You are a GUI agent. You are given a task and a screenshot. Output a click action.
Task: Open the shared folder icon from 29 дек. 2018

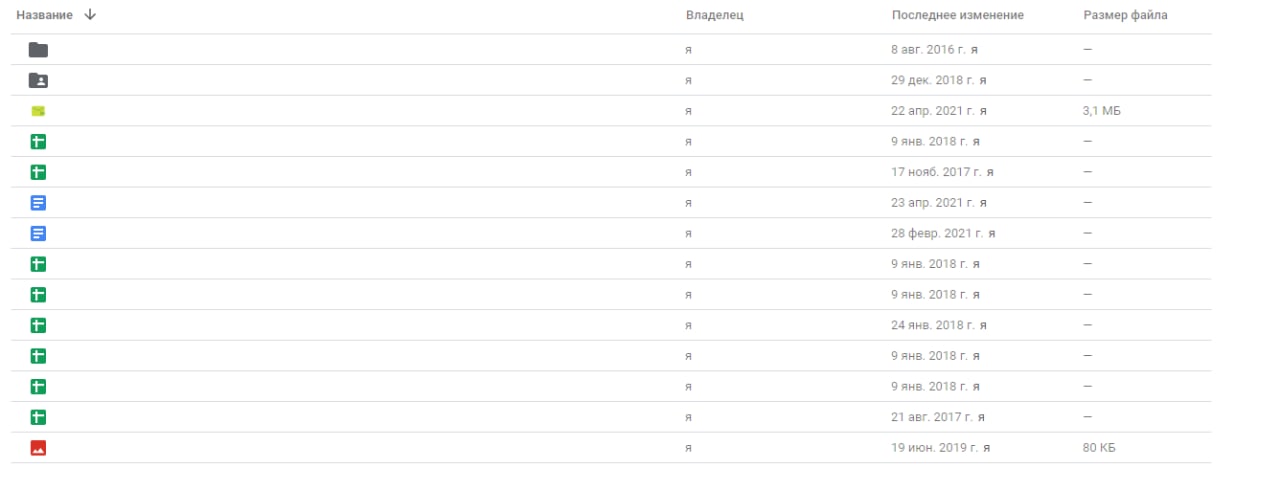pyautogui.click(x=38, y=80)
